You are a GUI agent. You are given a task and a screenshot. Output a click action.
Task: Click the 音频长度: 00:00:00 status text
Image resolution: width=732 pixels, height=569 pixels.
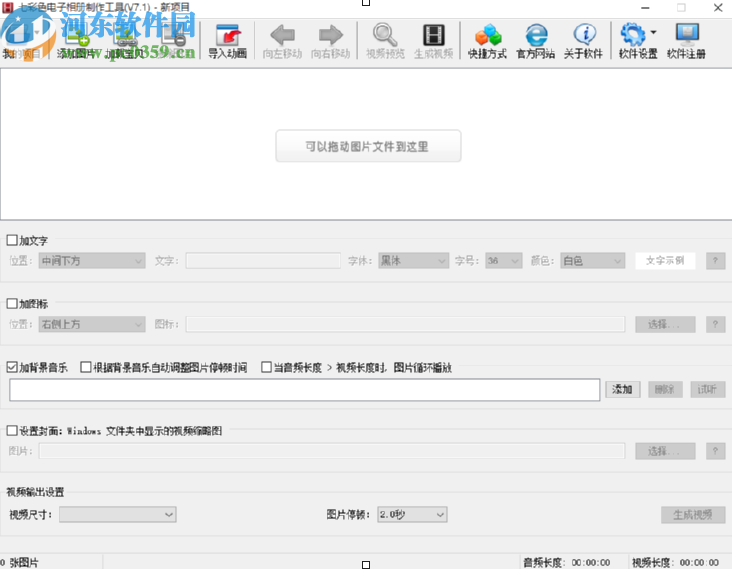567,562
